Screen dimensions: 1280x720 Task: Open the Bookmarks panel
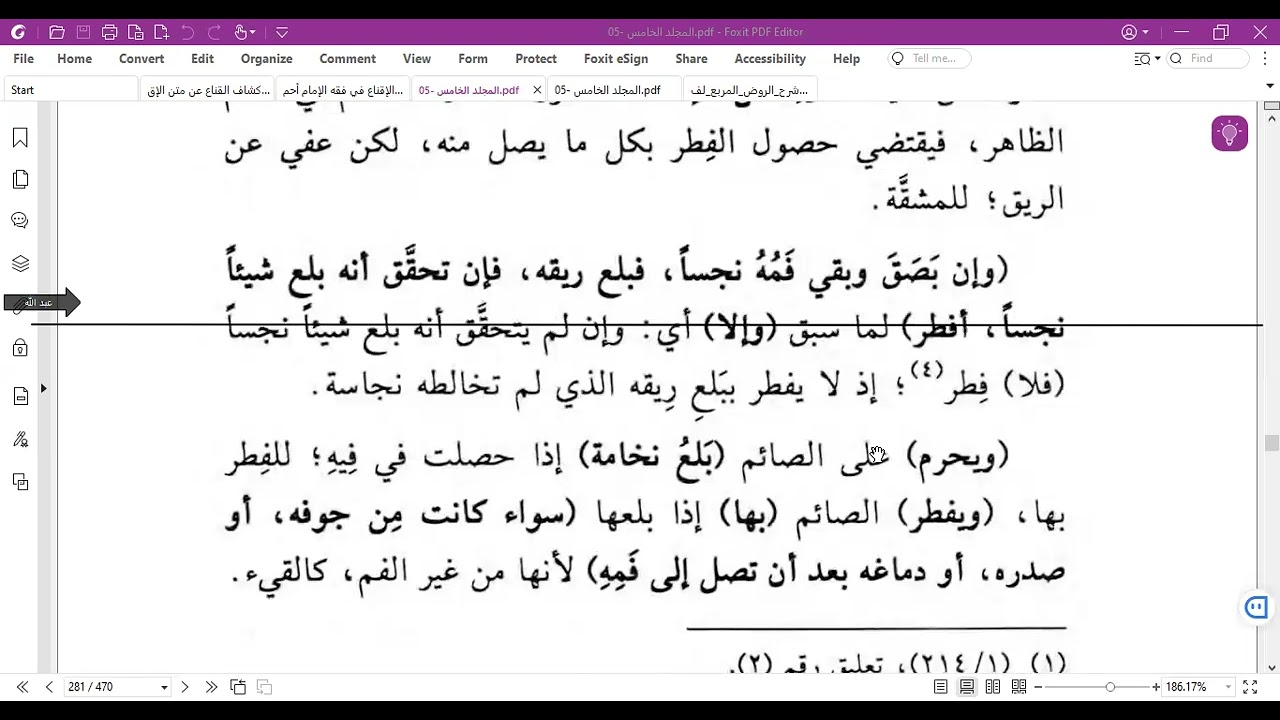tap(20, 138)
